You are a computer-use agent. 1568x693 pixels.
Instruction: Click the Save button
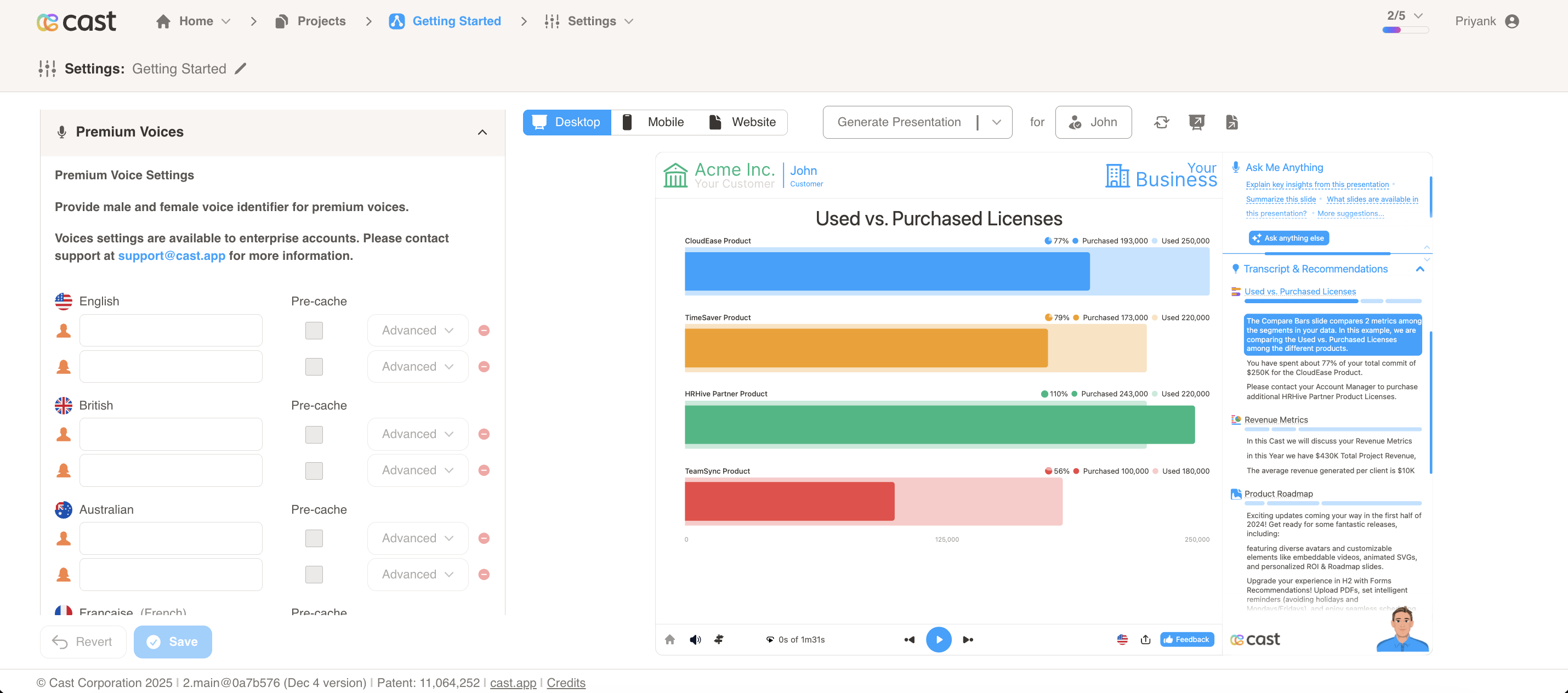tap(173, 642)
